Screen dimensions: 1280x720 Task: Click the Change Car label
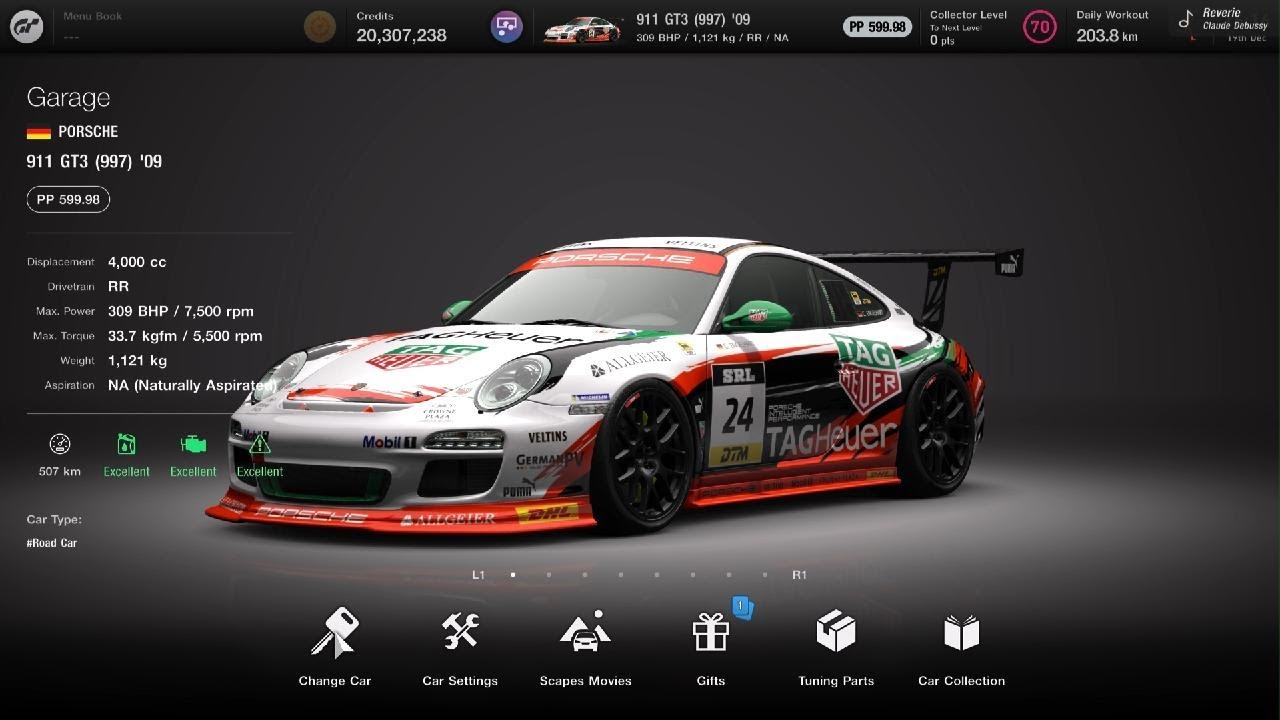click(x=335, y=681)
